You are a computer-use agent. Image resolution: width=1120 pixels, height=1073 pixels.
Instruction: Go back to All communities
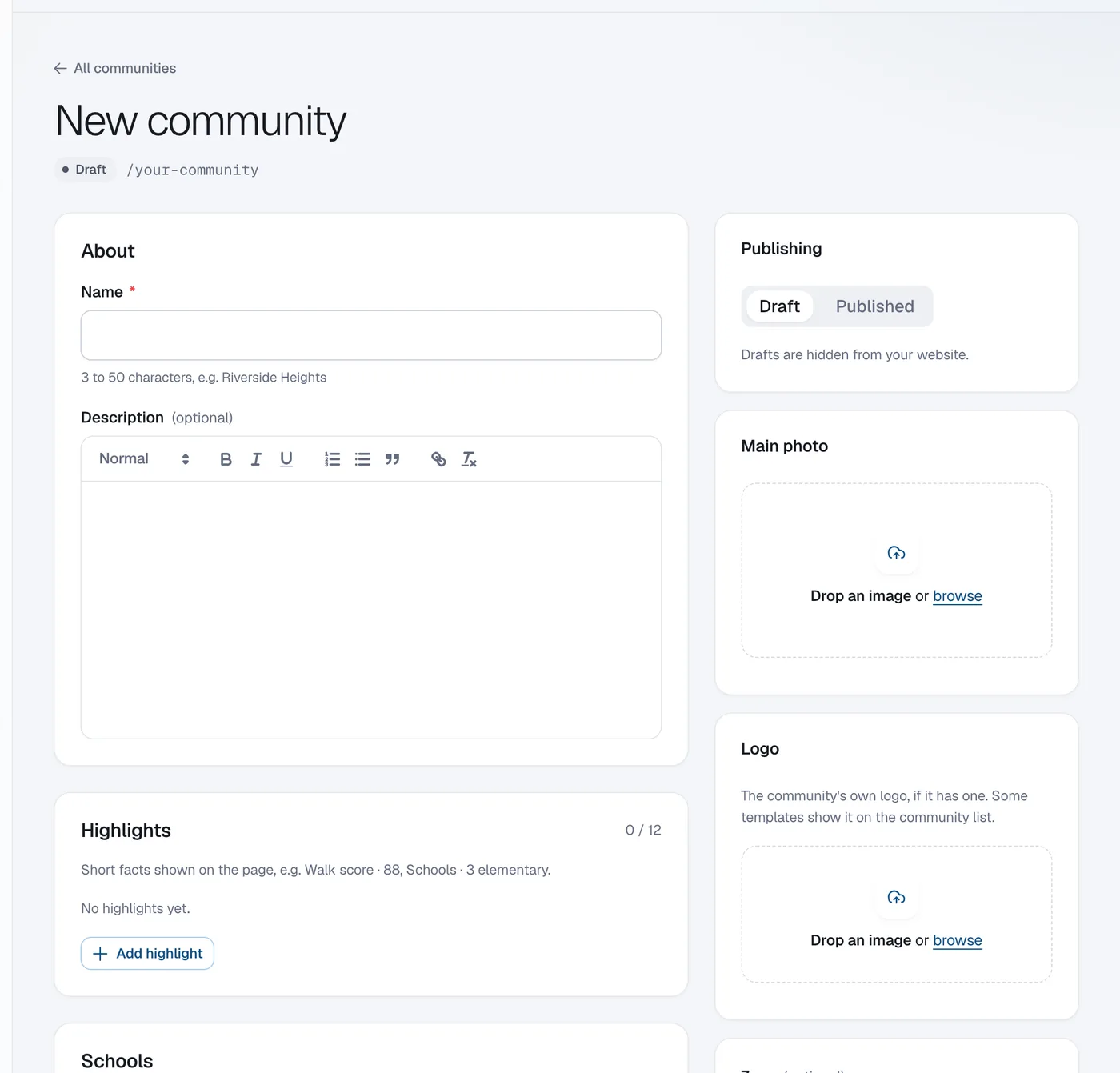(x=115, y=69)
